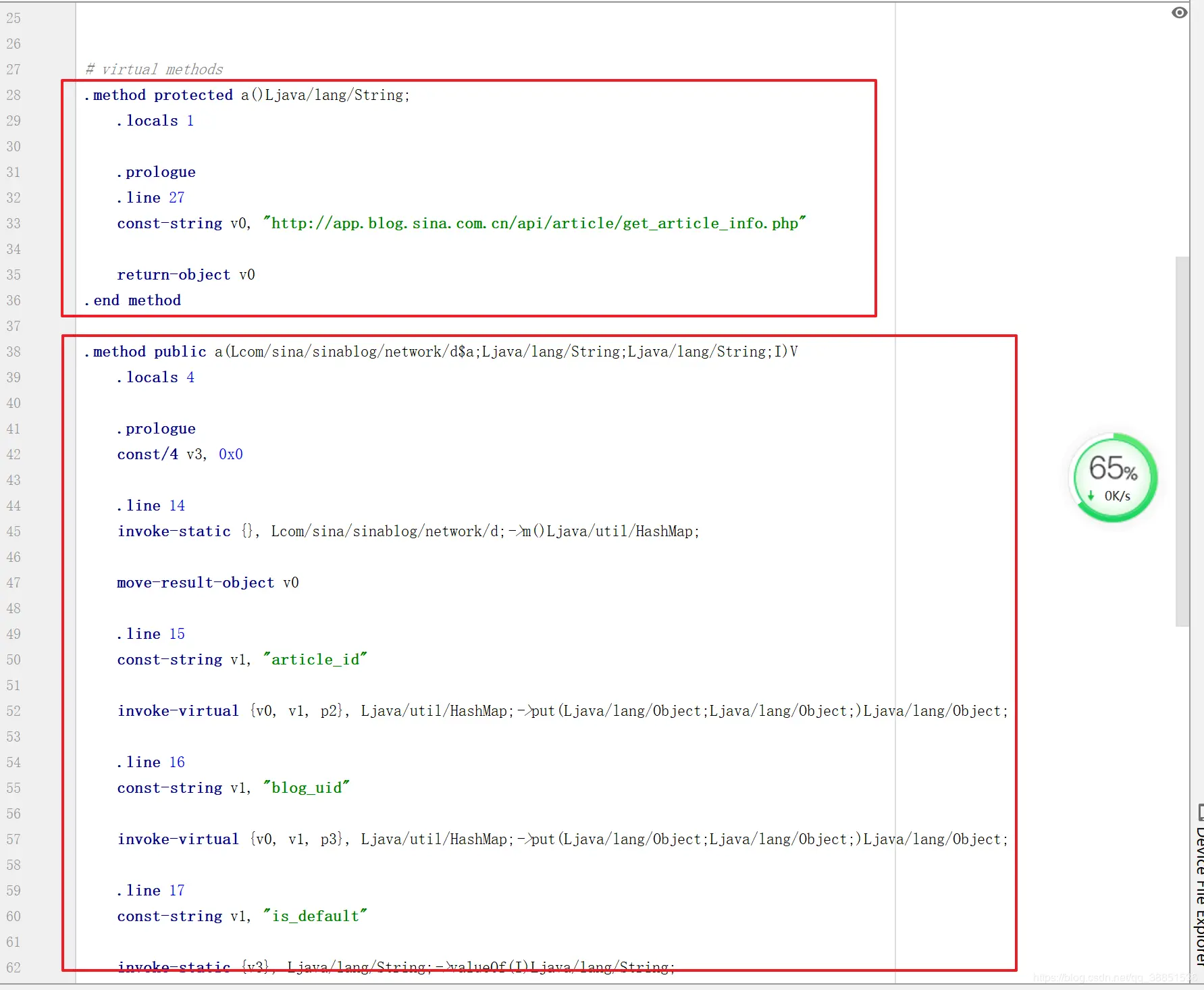Click the '.line 17' directive
Viewport: 1204px width, 990px height.
[x=151, y=891]
